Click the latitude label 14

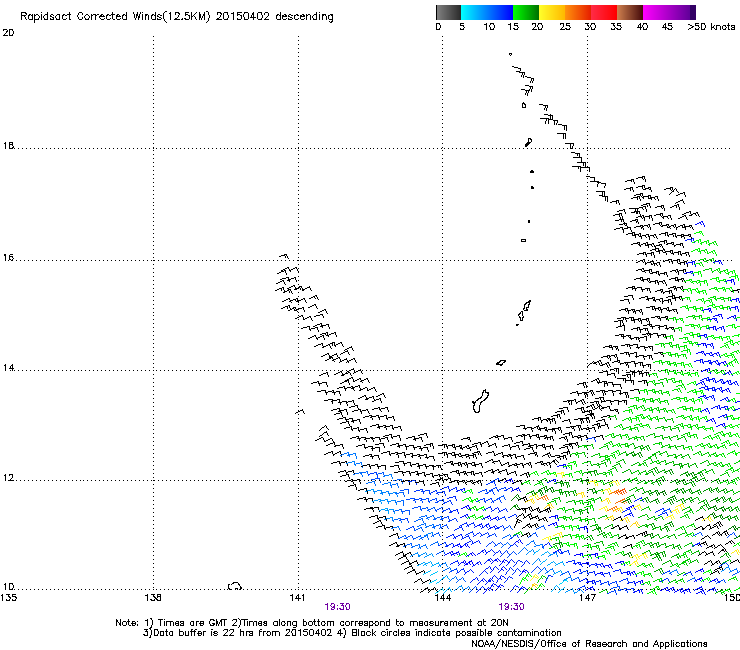pos(8,368)
